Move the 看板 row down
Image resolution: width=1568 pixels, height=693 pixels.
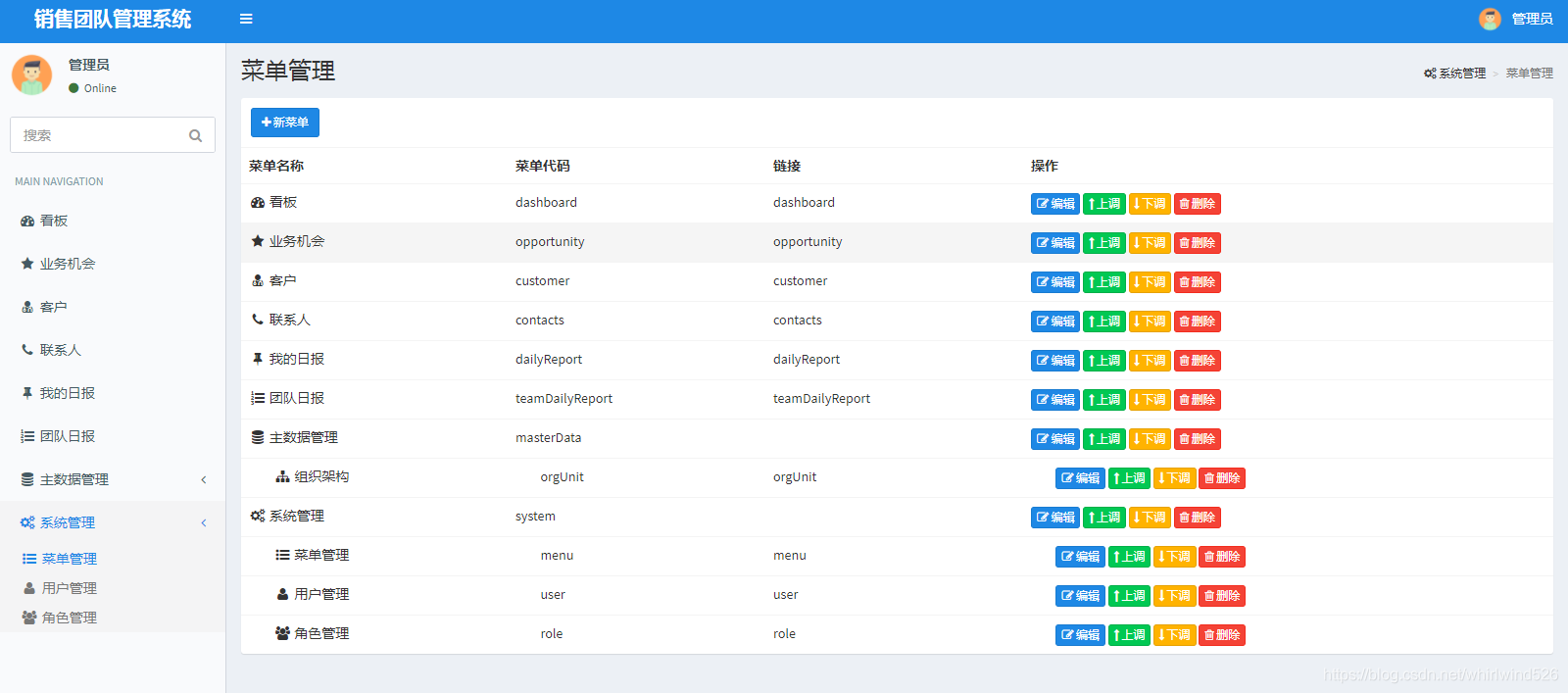[x=1150, y=204]
